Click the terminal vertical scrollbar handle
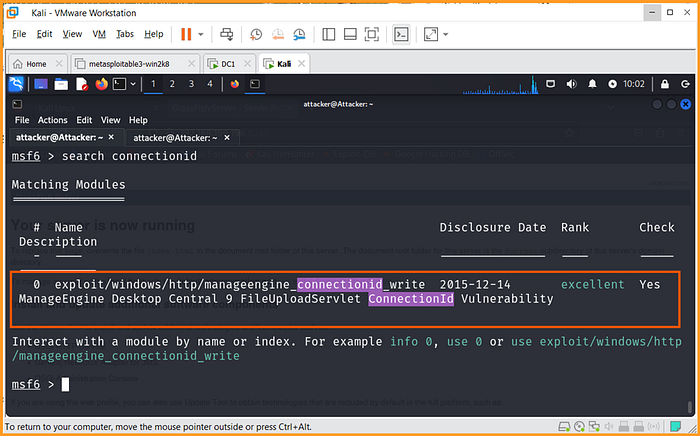 coord(690,407)
